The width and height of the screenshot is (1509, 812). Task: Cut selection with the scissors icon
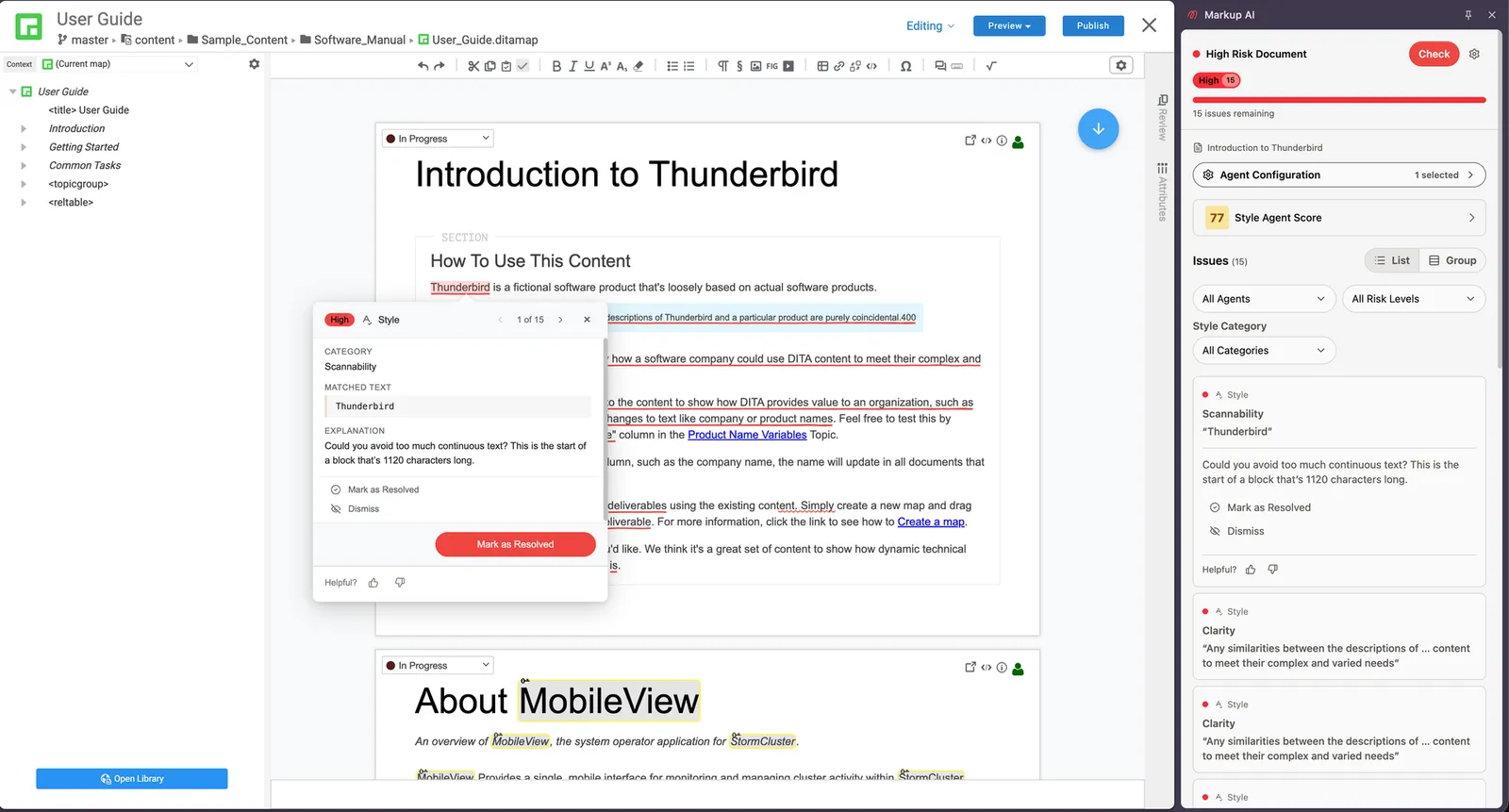[473, 66]
